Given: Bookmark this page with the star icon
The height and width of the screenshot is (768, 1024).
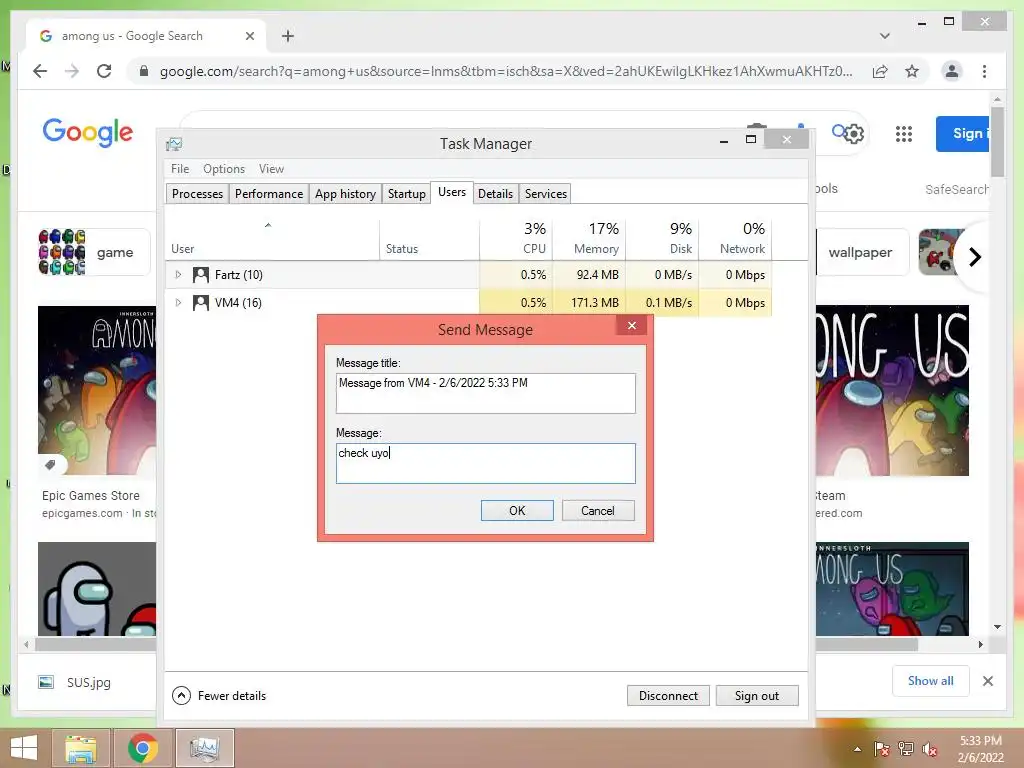Looking at the screenshot, I should 912,71.
